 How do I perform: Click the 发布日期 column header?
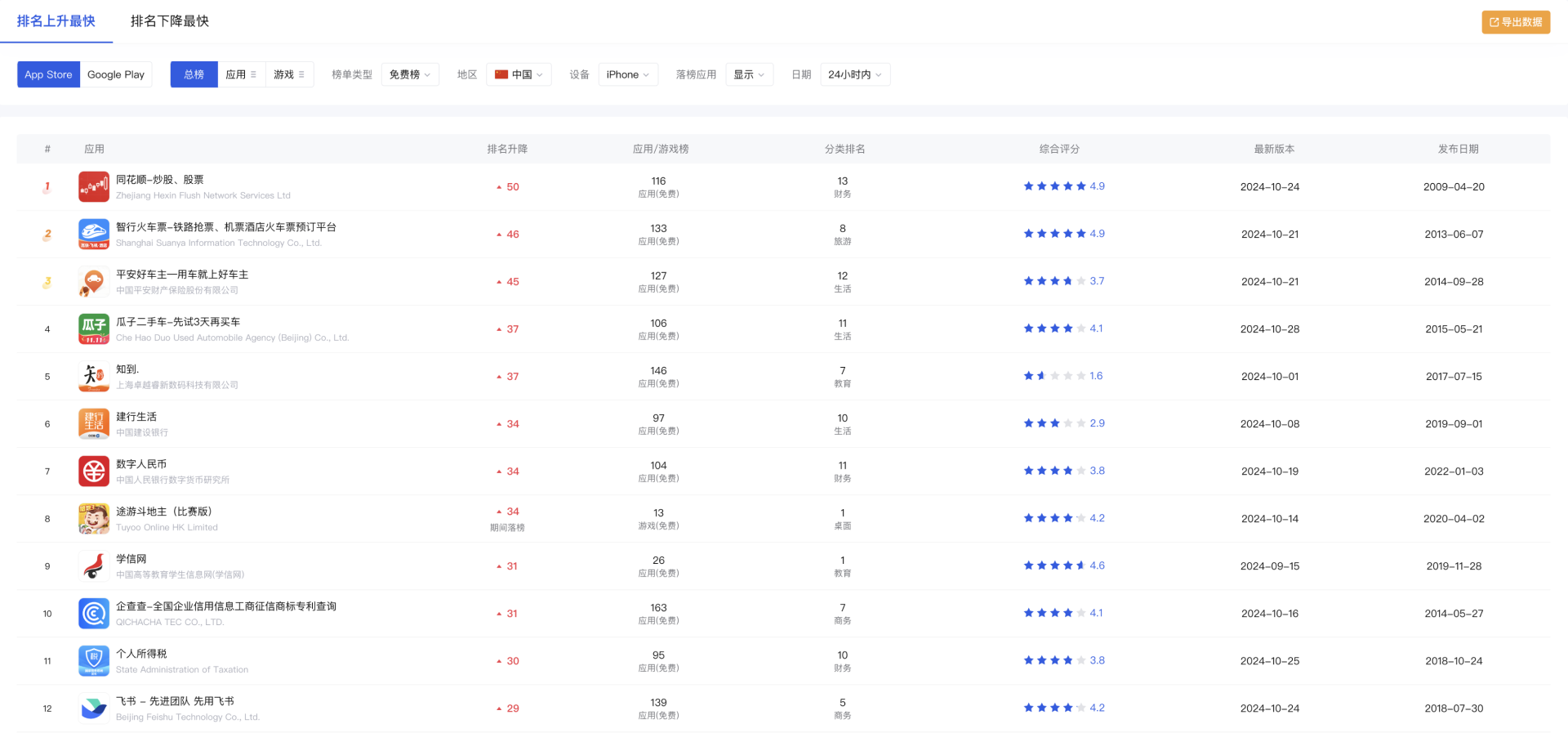coord(1458,149)
